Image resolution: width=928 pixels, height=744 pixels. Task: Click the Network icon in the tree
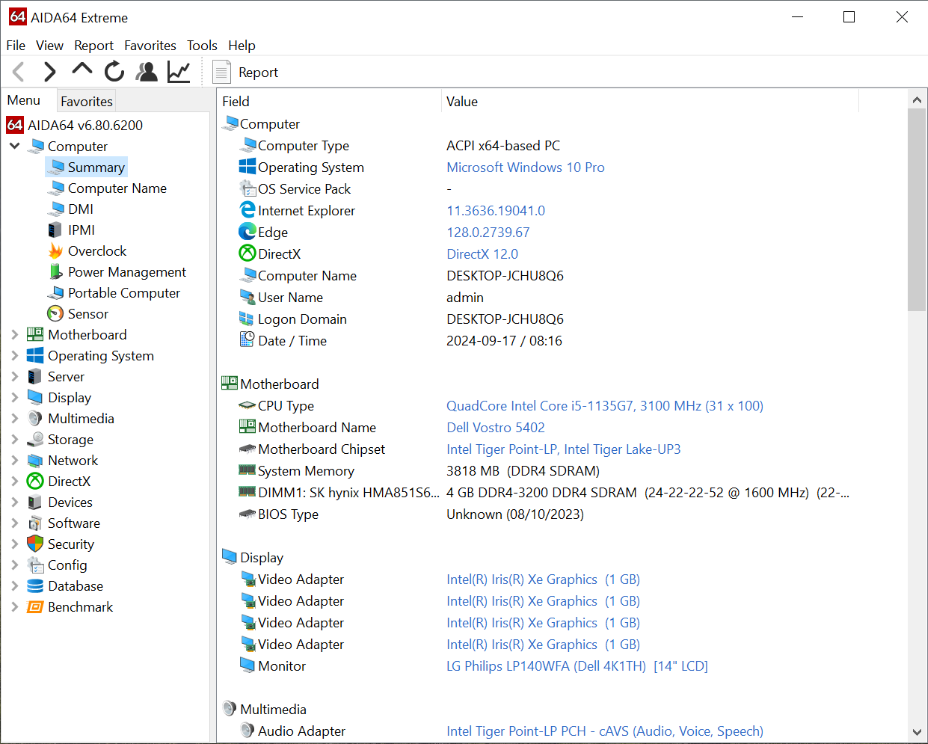pos(35,460)
